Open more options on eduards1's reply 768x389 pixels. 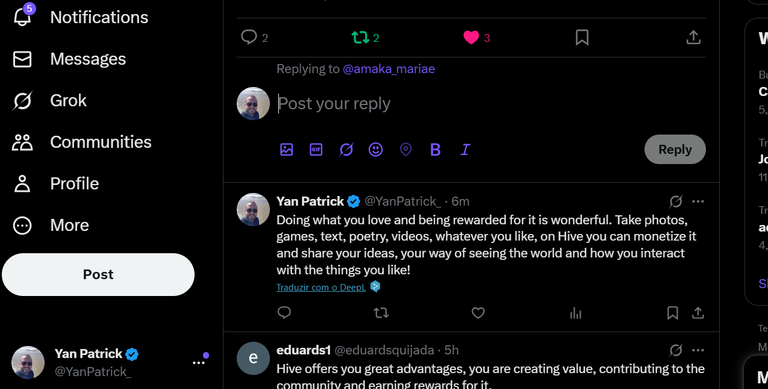tap(698, 350)
